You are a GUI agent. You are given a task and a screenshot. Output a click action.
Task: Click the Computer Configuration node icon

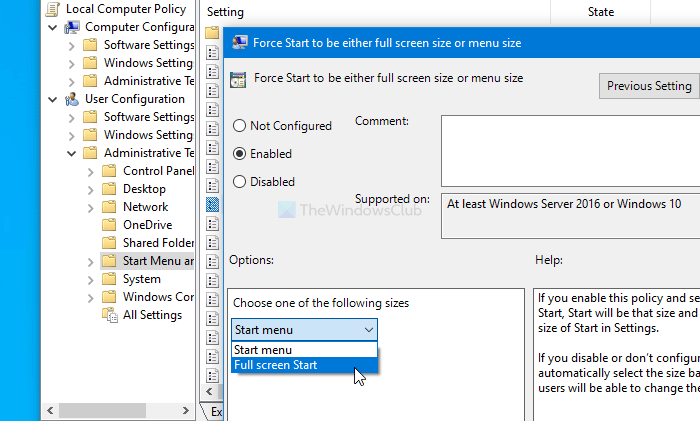point(72,27)
